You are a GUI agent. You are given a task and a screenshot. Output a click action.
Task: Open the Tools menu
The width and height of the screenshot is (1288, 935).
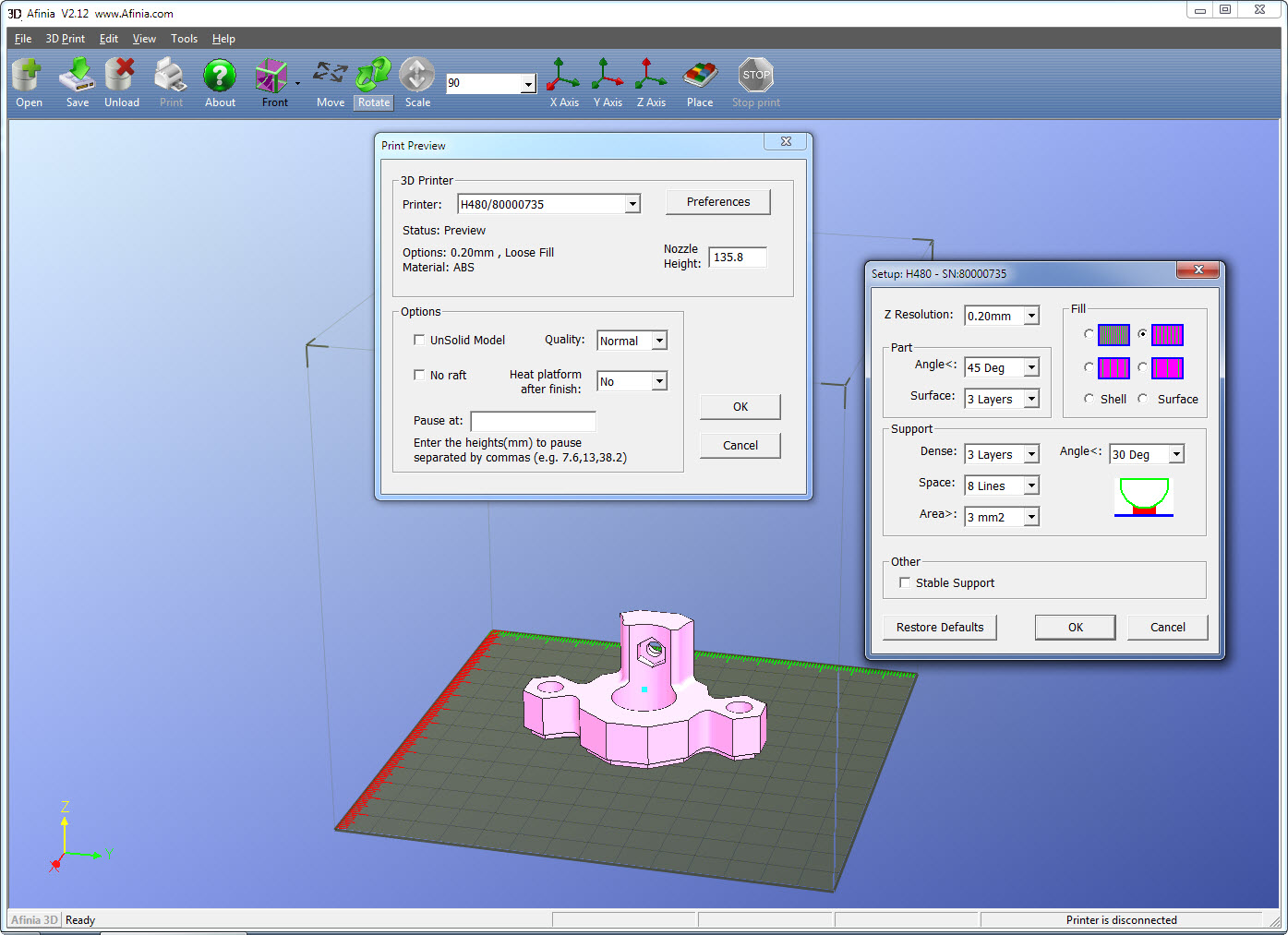[184, 39]
